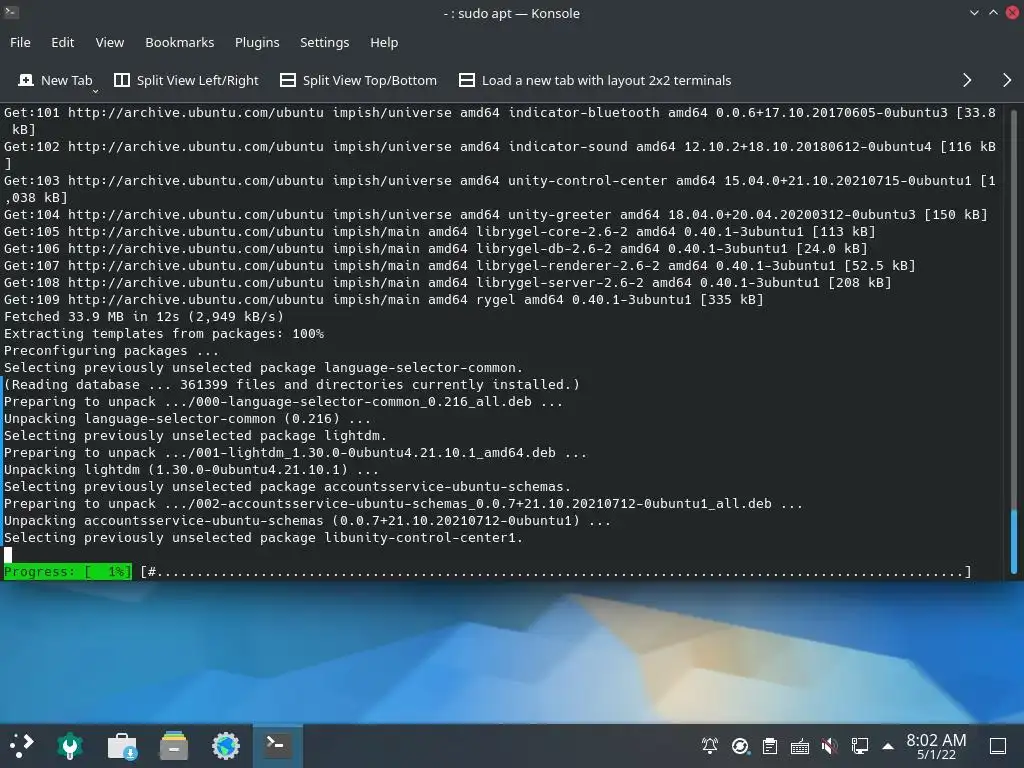This screenshot has height=768, width=1024.
Task: Click the 'Fetched 33.9 MB in 12s' line
Action: (144, 317)
